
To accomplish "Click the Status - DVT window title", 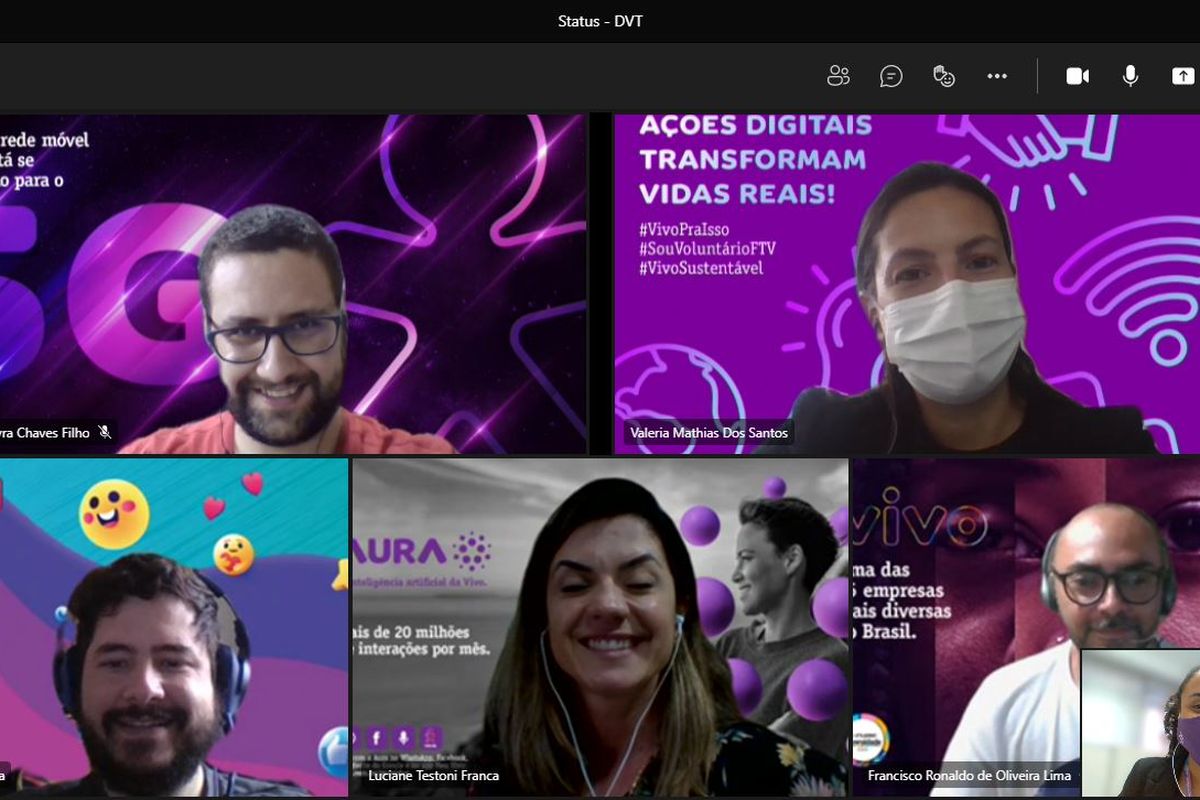I will coord(600,21).
